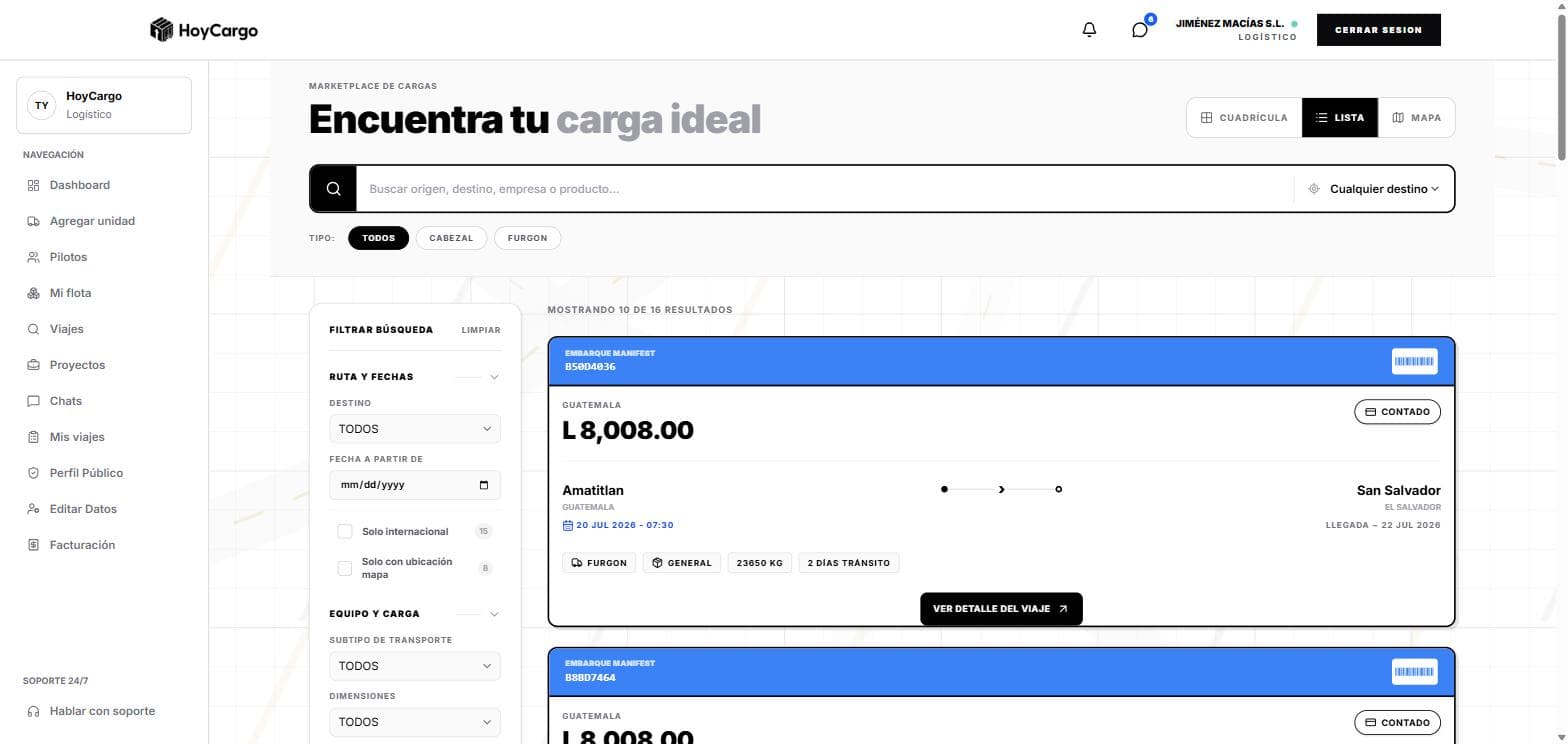Click the headset icon for soporte
The width and height of the screenshot is (1568, 744).
(33, 711)
